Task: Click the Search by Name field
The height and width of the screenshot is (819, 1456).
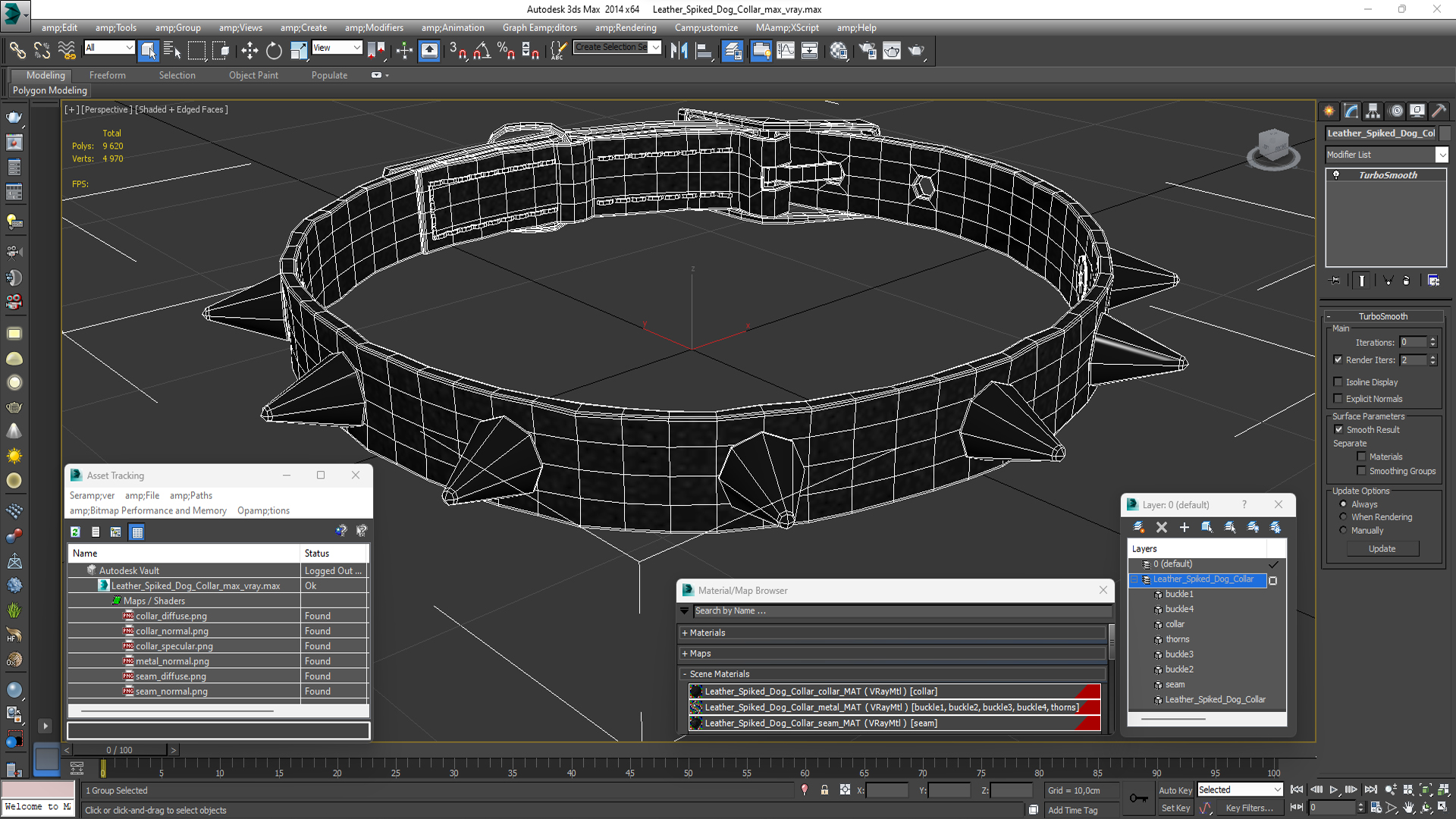Action: 902,610
